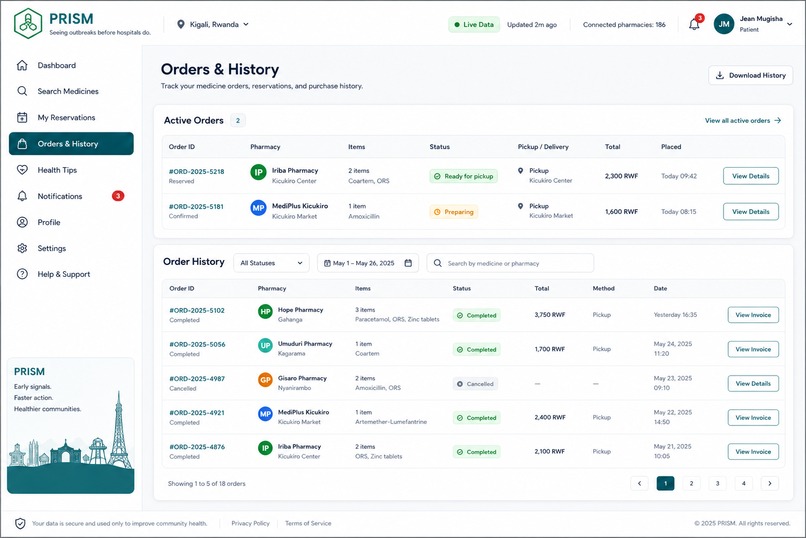
Task: Click the 2,300 RWF total
Action: pyautogui.click(x=621, y=176)
